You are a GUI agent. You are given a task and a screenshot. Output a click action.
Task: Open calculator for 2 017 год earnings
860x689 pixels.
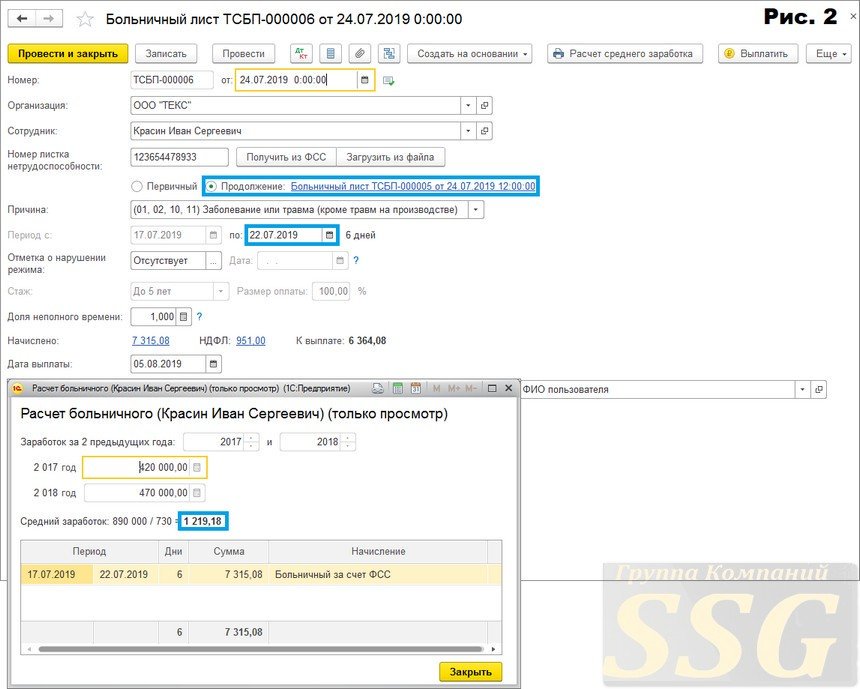[197, 467]
